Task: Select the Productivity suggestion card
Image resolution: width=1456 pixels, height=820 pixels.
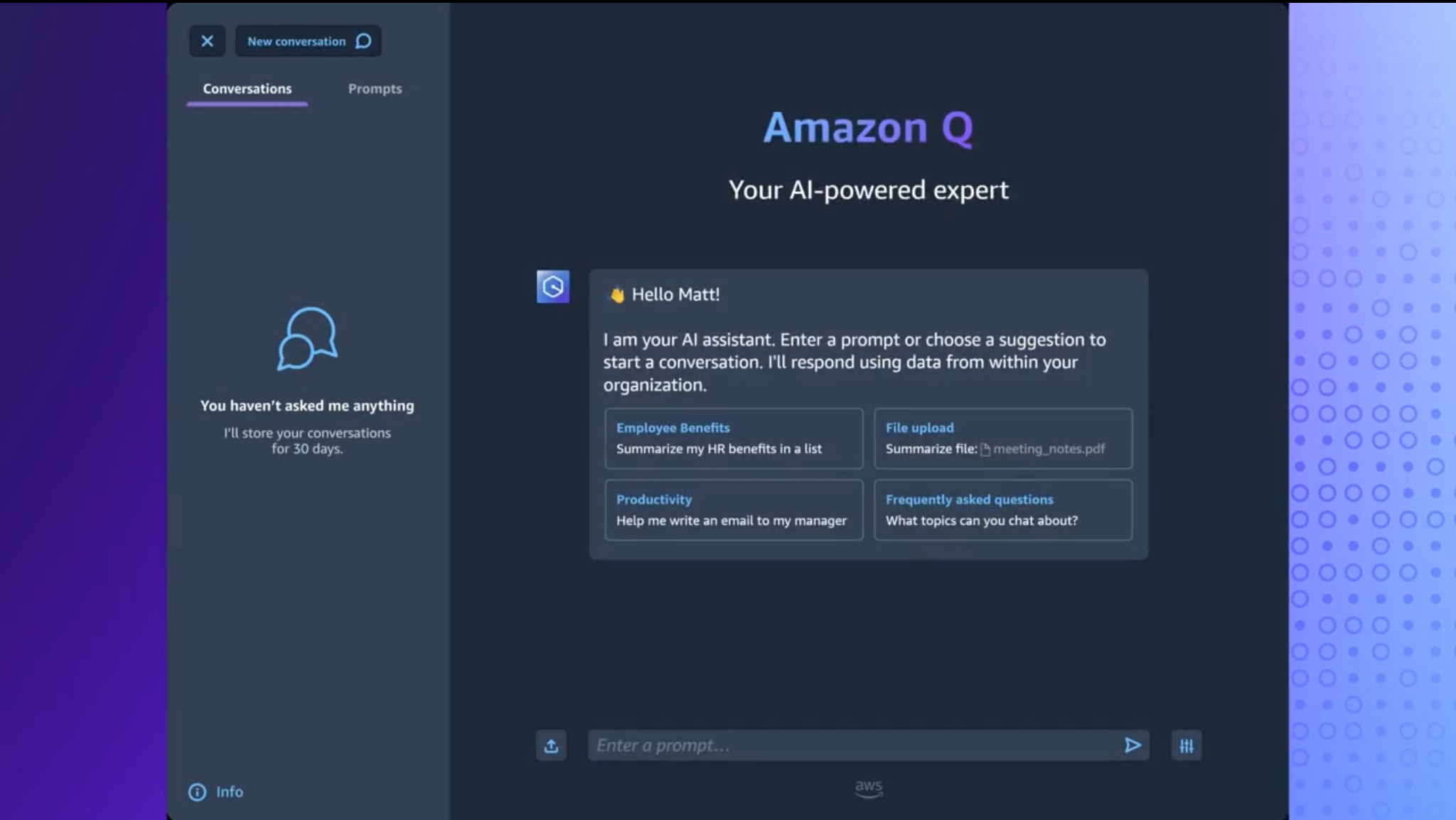Action: [734, 510]
